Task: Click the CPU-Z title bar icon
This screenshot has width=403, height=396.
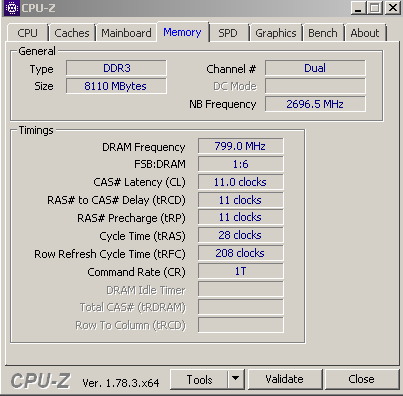Action: click(x=11, y=8)
